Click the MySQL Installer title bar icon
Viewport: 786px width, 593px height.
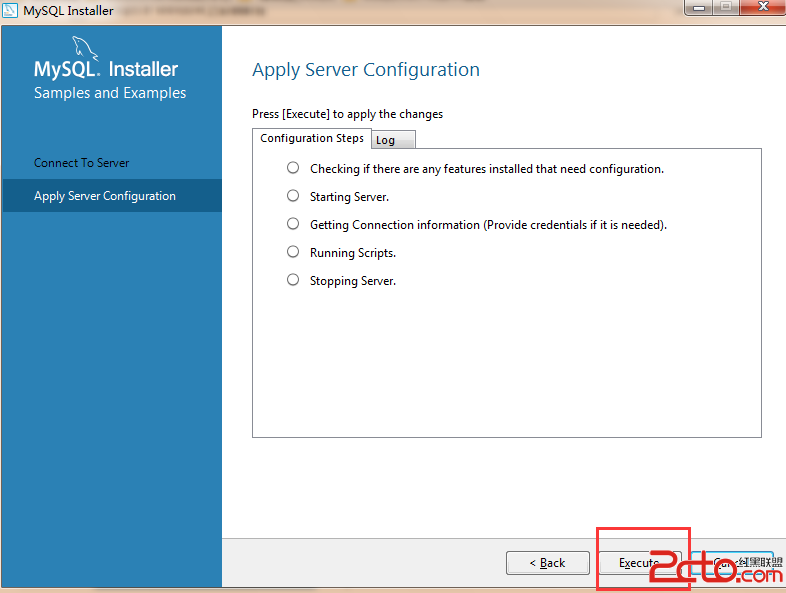[x=10, y=11]
